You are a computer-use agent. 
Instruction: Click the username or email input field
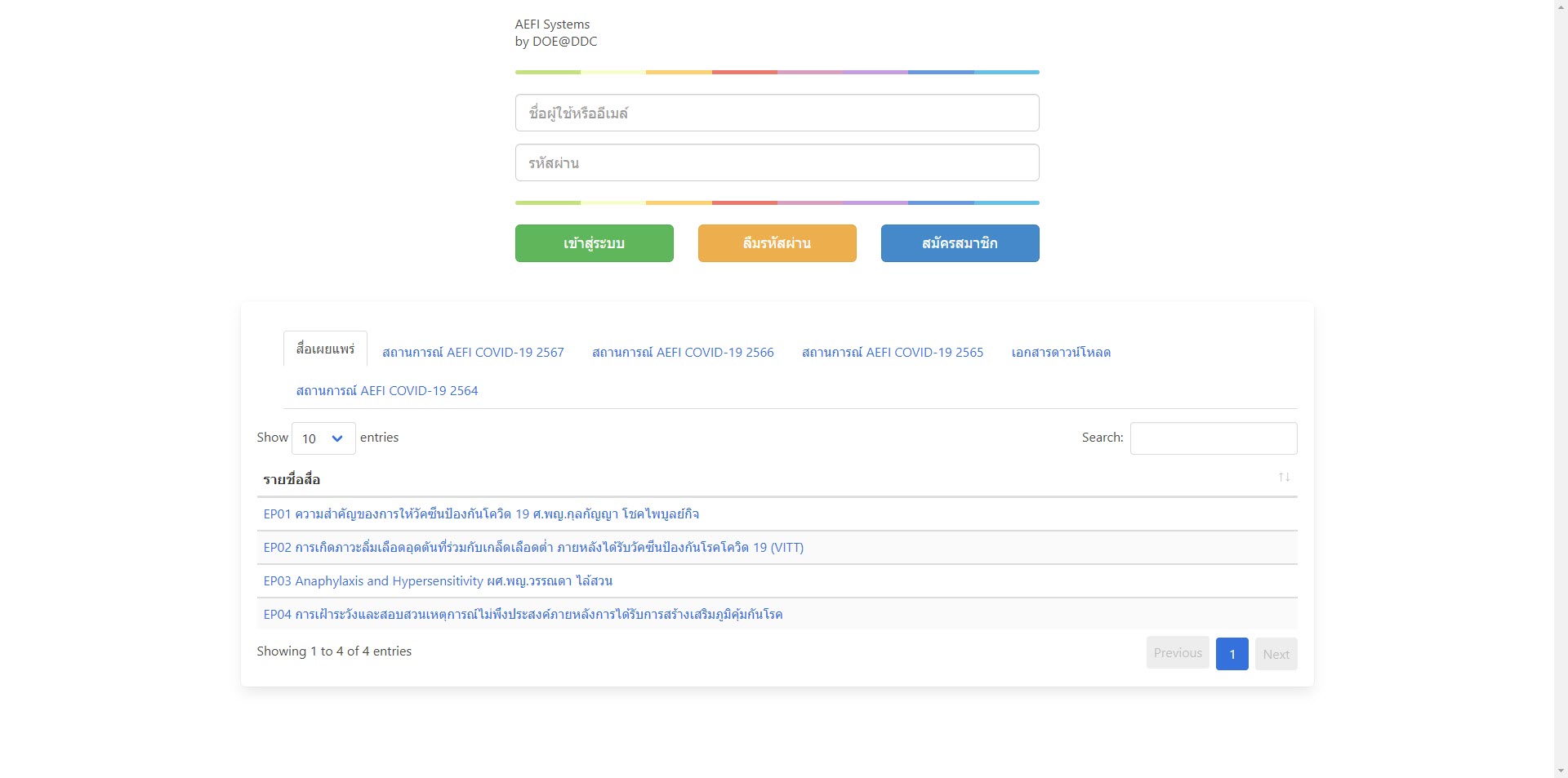[777, 113]
